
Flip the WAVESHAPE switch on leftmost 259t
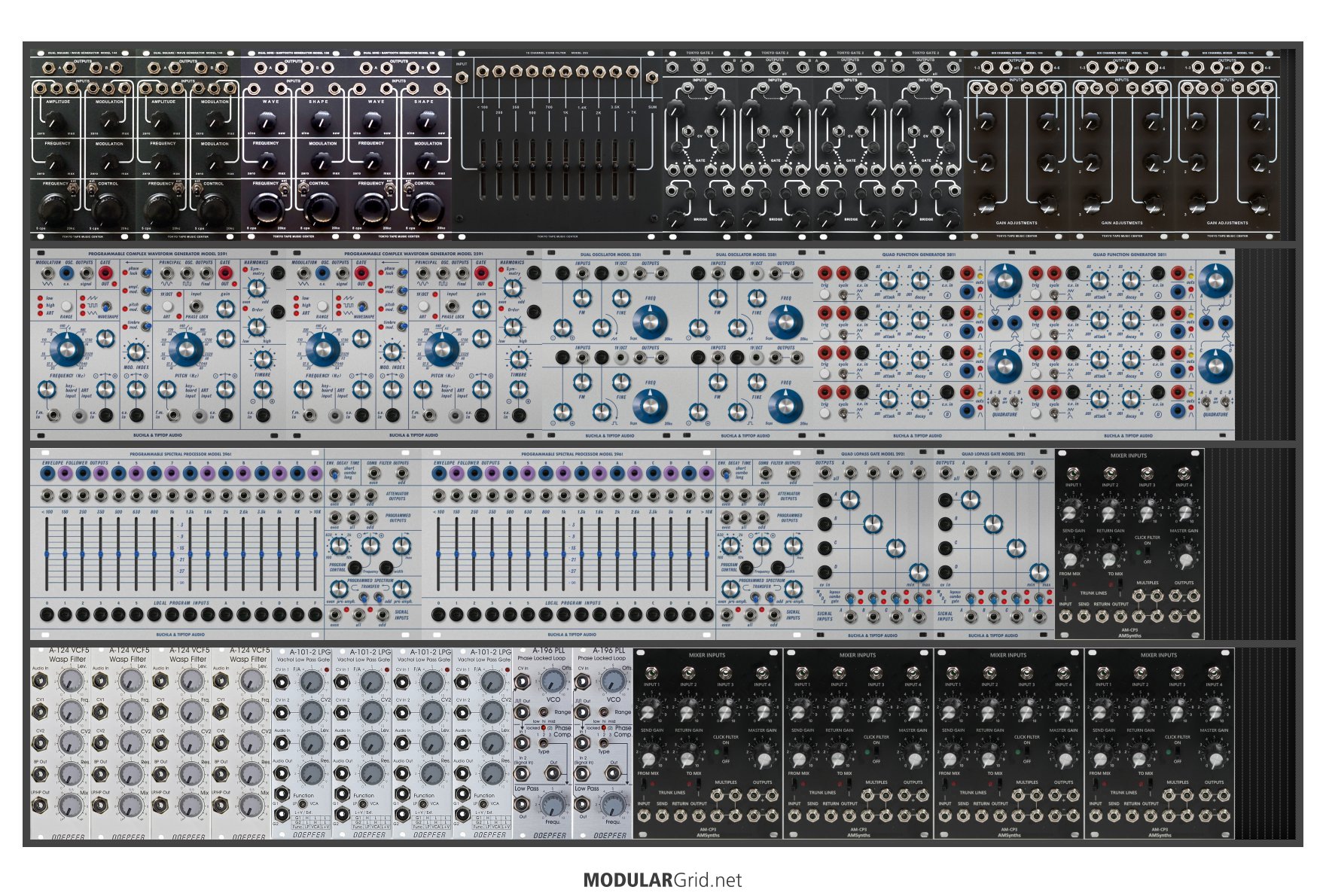105,307
